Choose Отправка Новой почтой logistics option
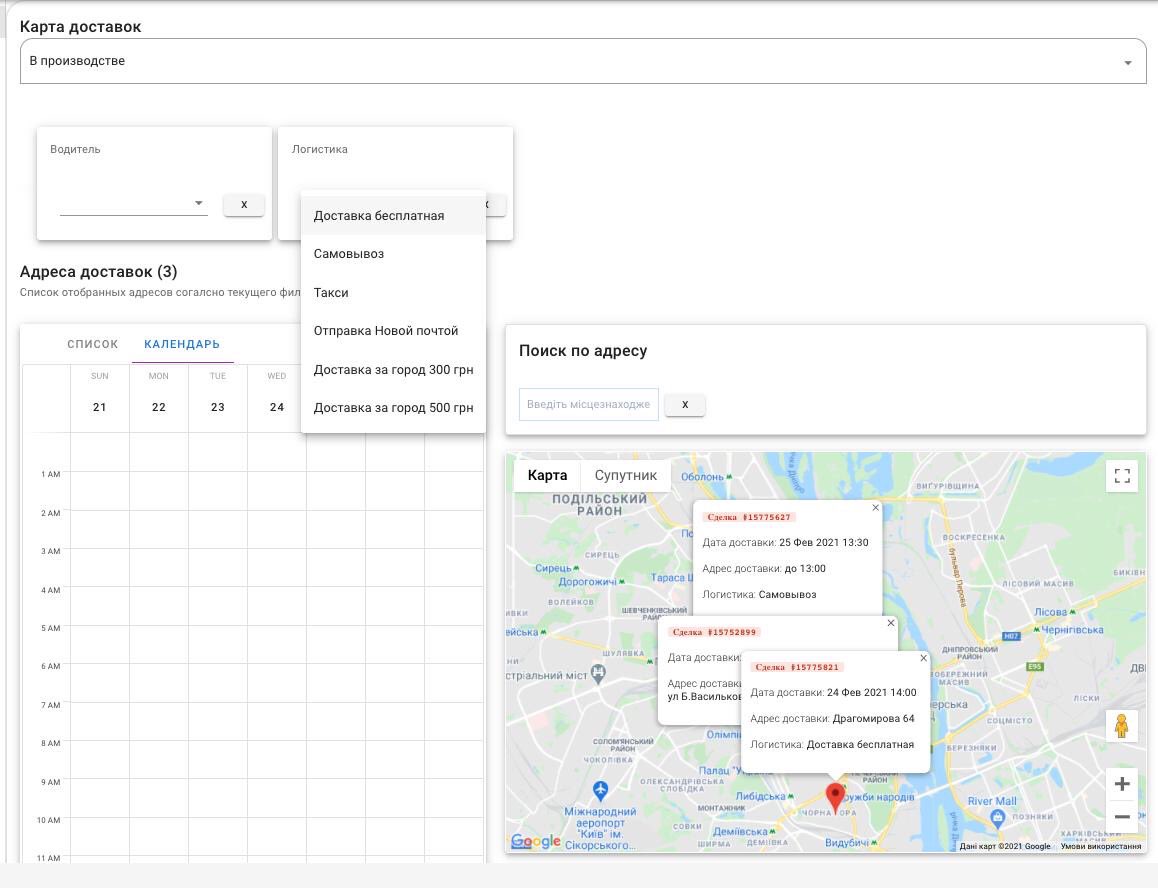Viewport: 1158px width, 888px height. pos(385,331)
